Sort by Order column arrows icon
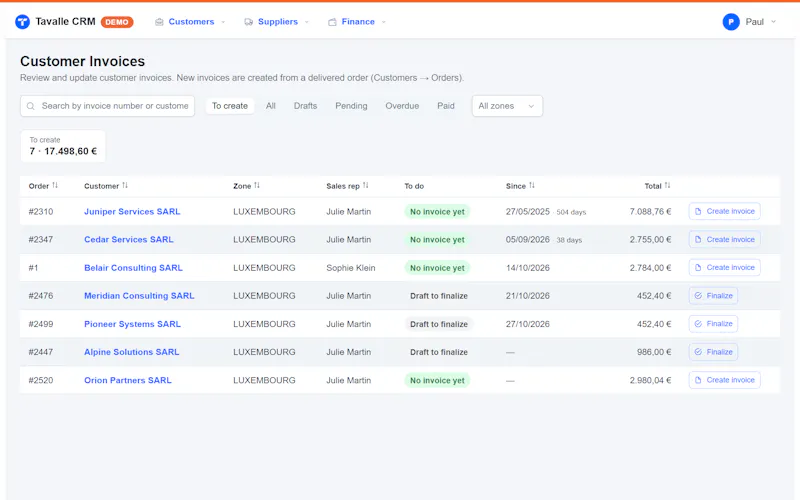This screenshot has height=500, width=800. (x=55, y=185)
